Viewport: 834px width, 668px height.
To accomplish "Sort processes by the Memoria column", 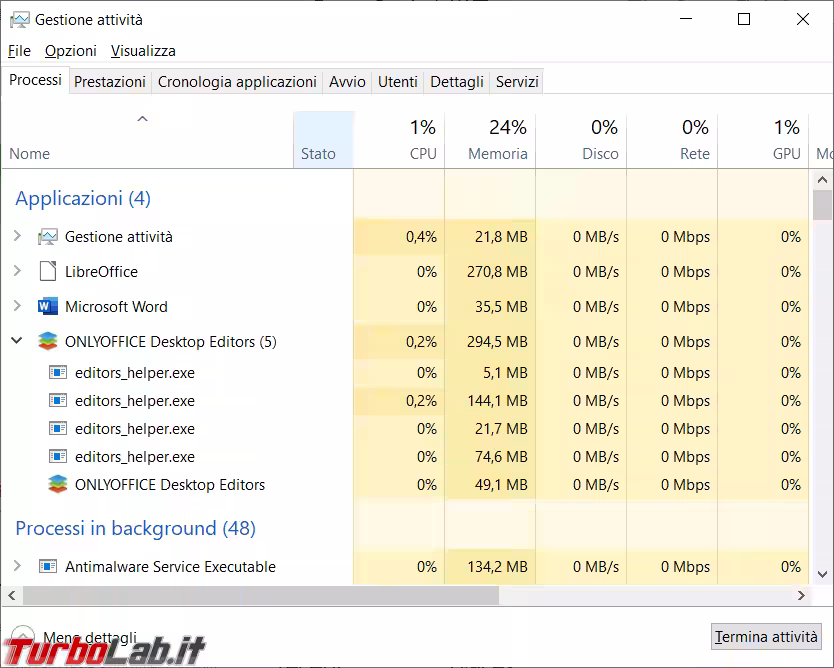I will click(497, 154).
